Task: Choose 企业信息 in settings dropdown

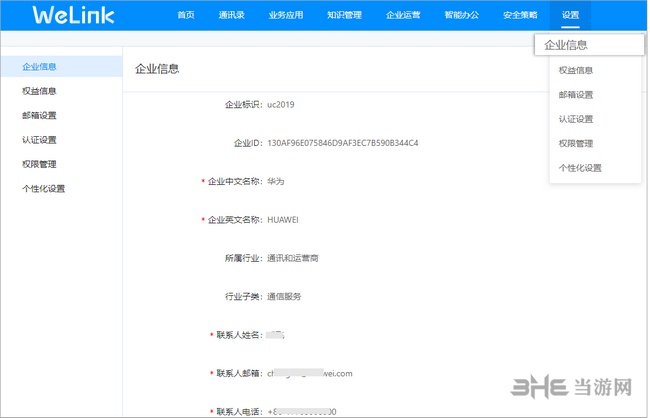Action: (589, 45)
